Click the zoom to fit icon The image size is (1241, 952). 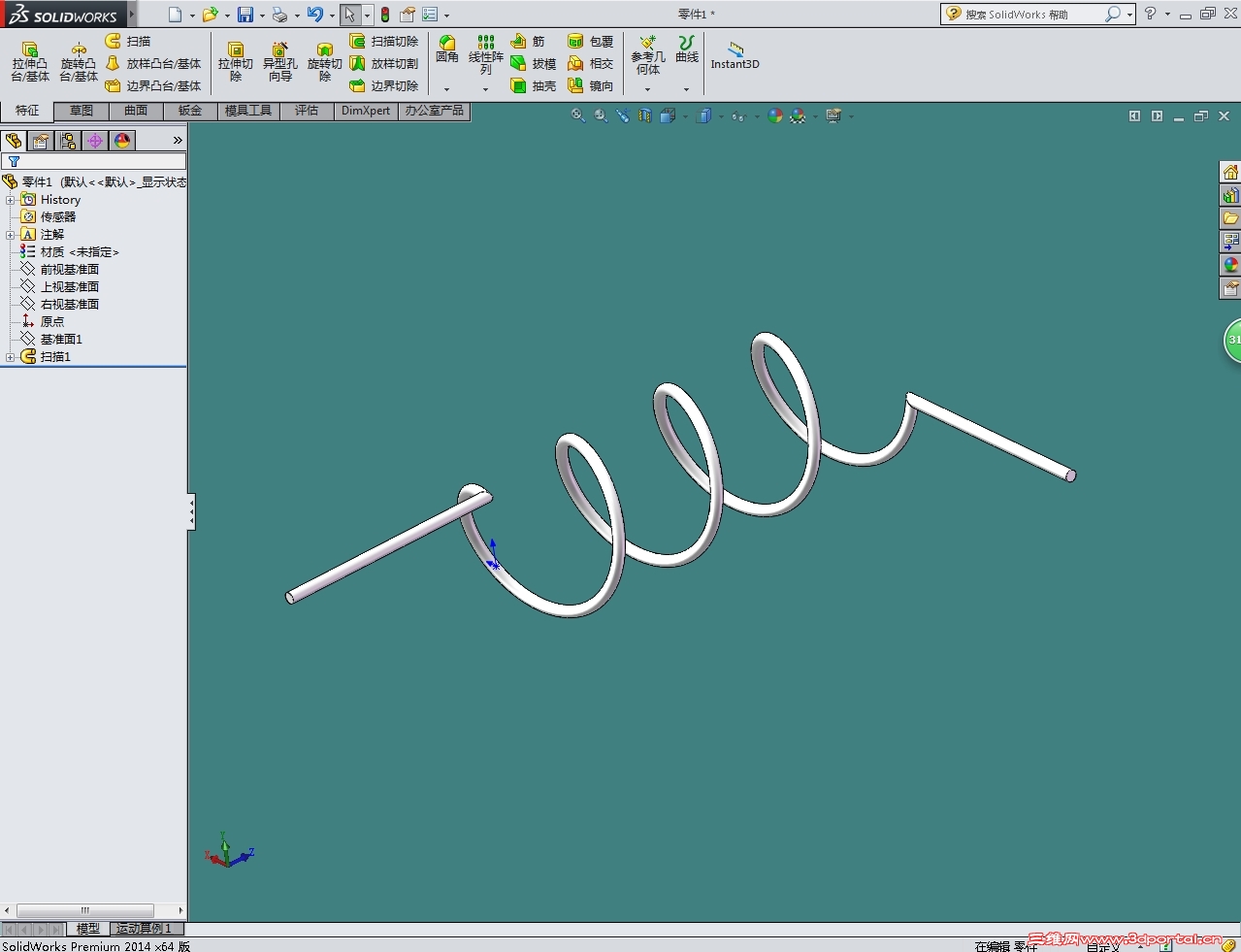point(578,115)
